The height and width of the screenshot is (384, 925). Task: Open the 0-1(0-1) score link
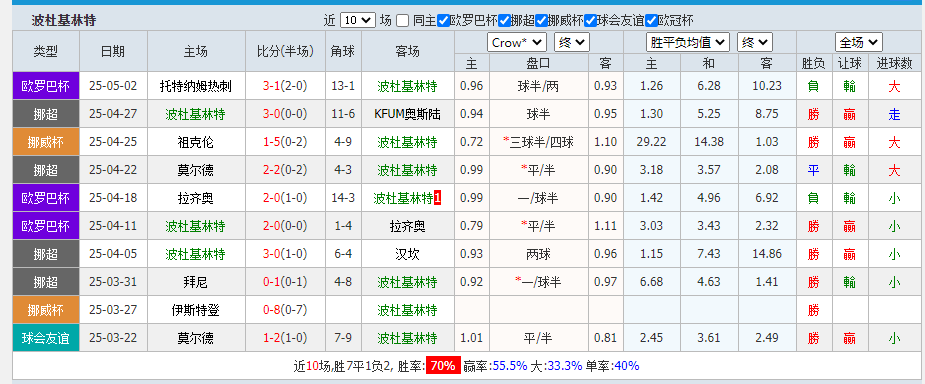click(x=286, y=282)
